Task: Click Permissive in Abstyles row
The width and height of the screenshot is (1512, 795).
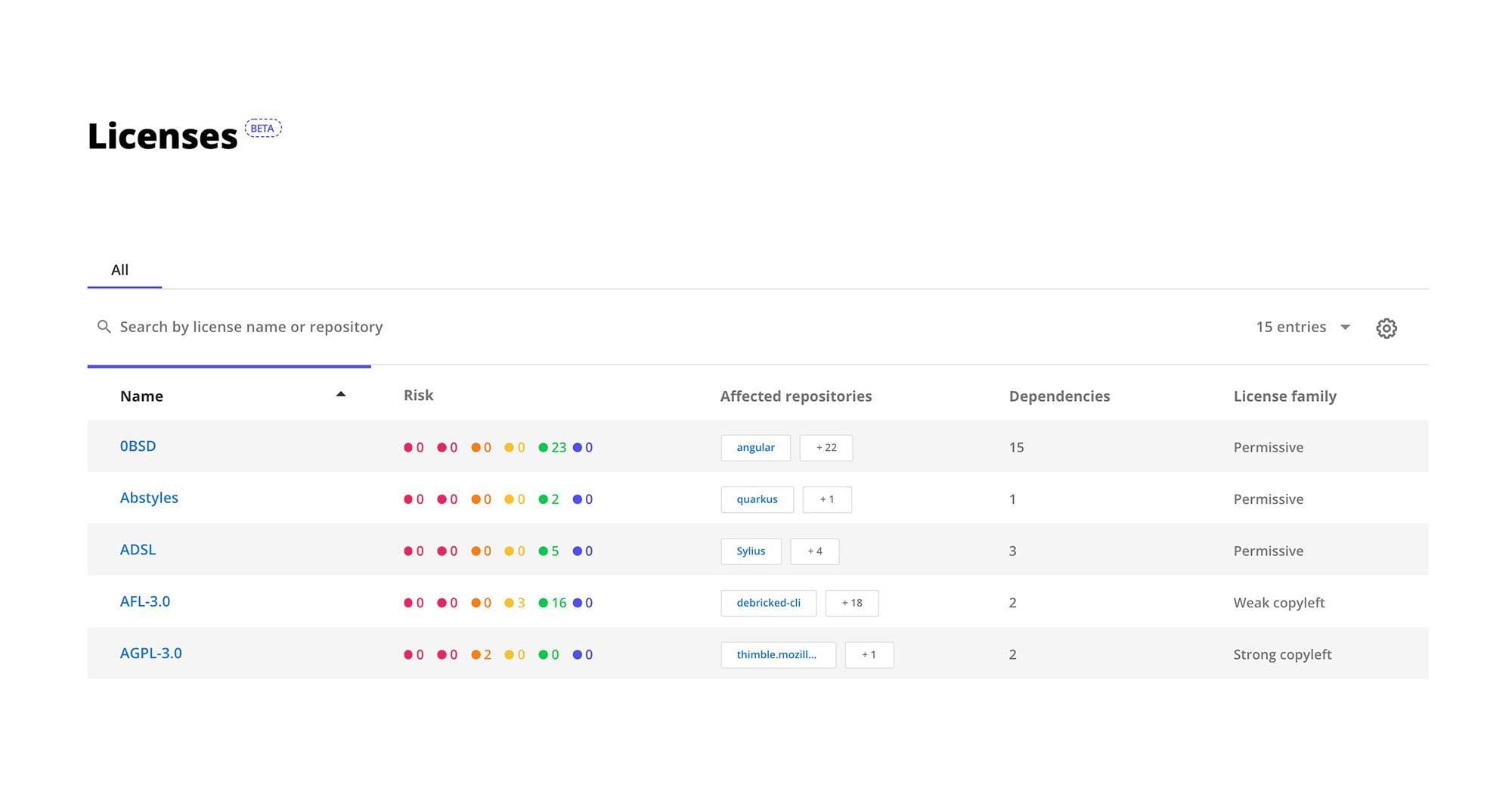Action: [x=1268, y=499]
